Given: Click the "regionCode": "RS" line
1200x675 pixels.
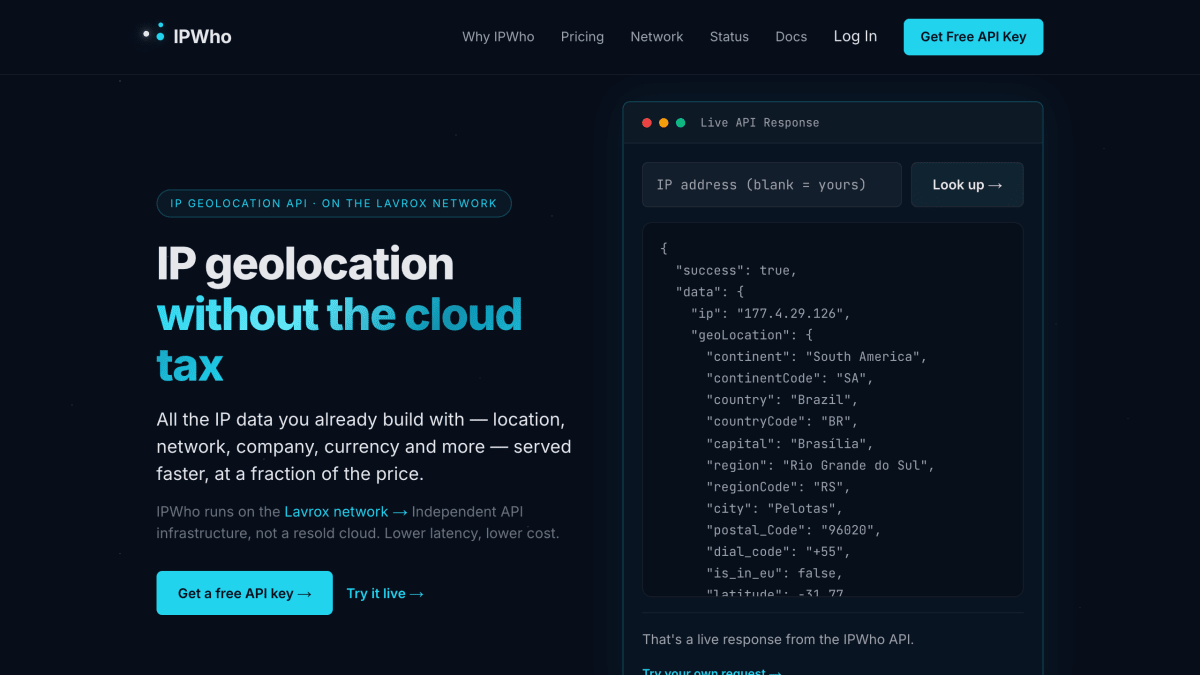Looking at the screenshot, I should pos(779,487).
